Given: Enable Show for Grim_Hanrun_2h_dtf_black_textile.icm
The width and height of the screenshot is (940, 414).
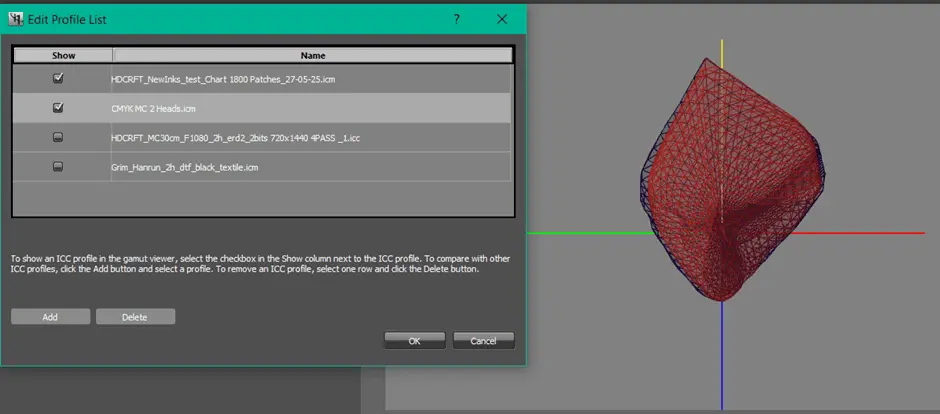Looking at the screenshot, I should tap(58, 167).
